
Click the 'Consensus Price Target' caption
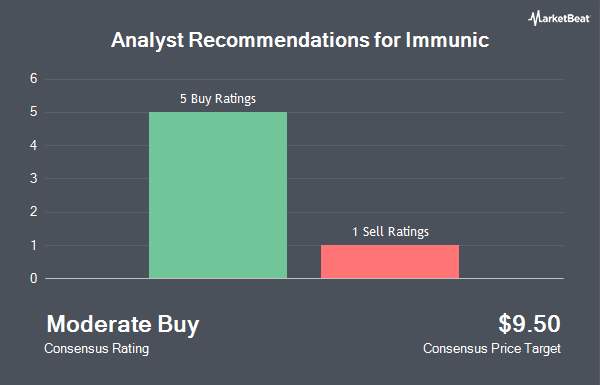click(492, 349)
